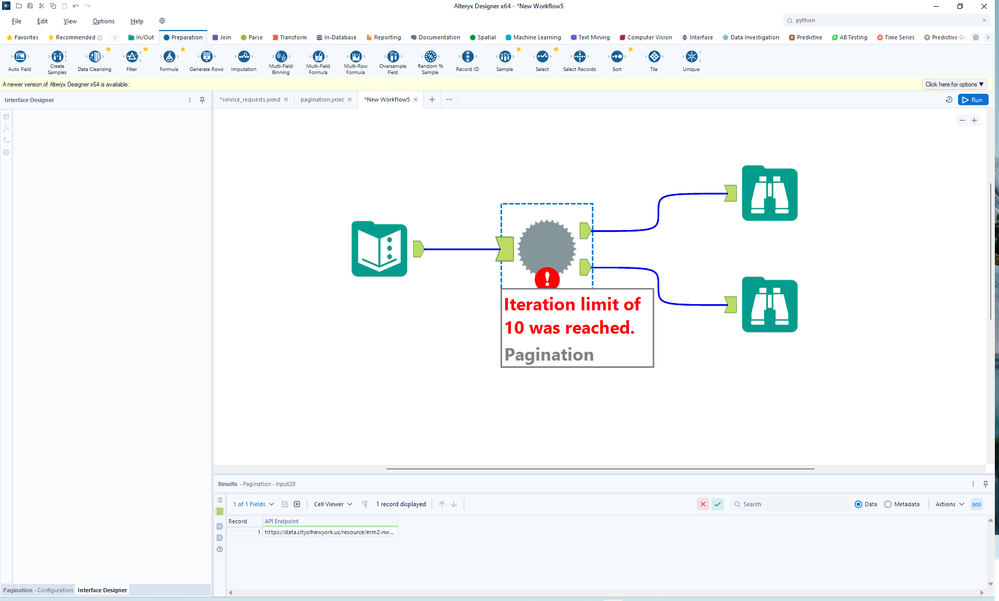Screen dimensions: 999x601
Task: Expand the '1 of 1 Fields' dropdown
Action: [x=254, y=504]
